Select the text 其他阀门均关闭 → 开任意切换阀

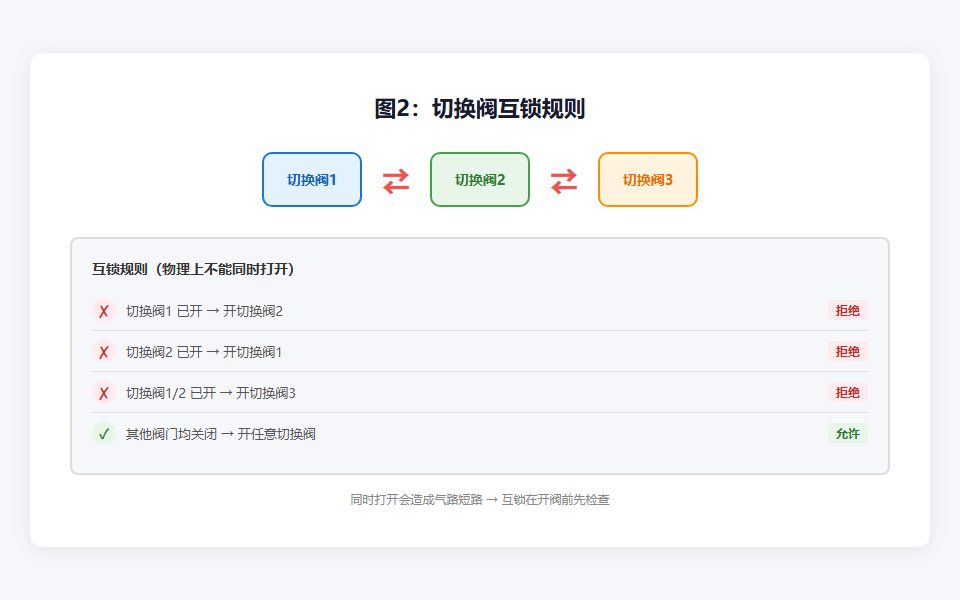tap(220, 434)
